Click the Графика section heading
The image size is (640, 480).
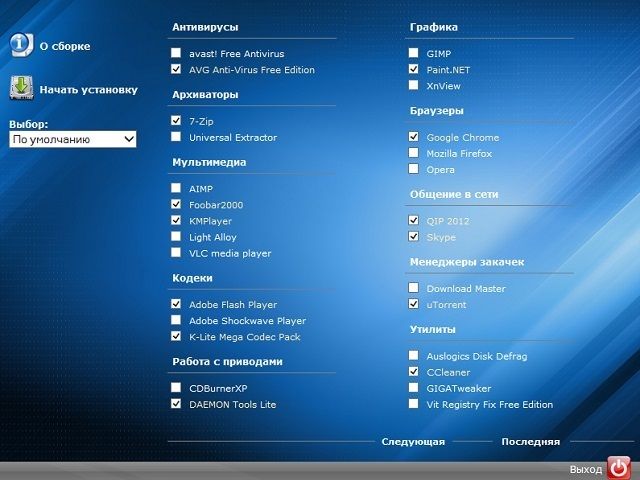(433, 27)
